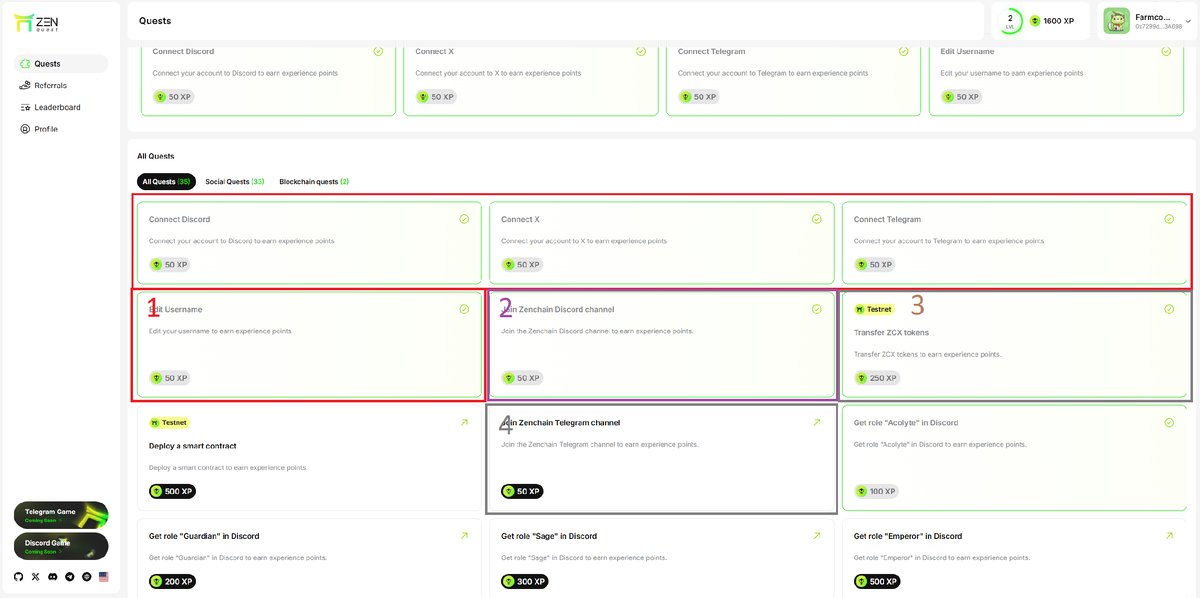Open the X social icon in sidebar footer

(x=36, y=577)
